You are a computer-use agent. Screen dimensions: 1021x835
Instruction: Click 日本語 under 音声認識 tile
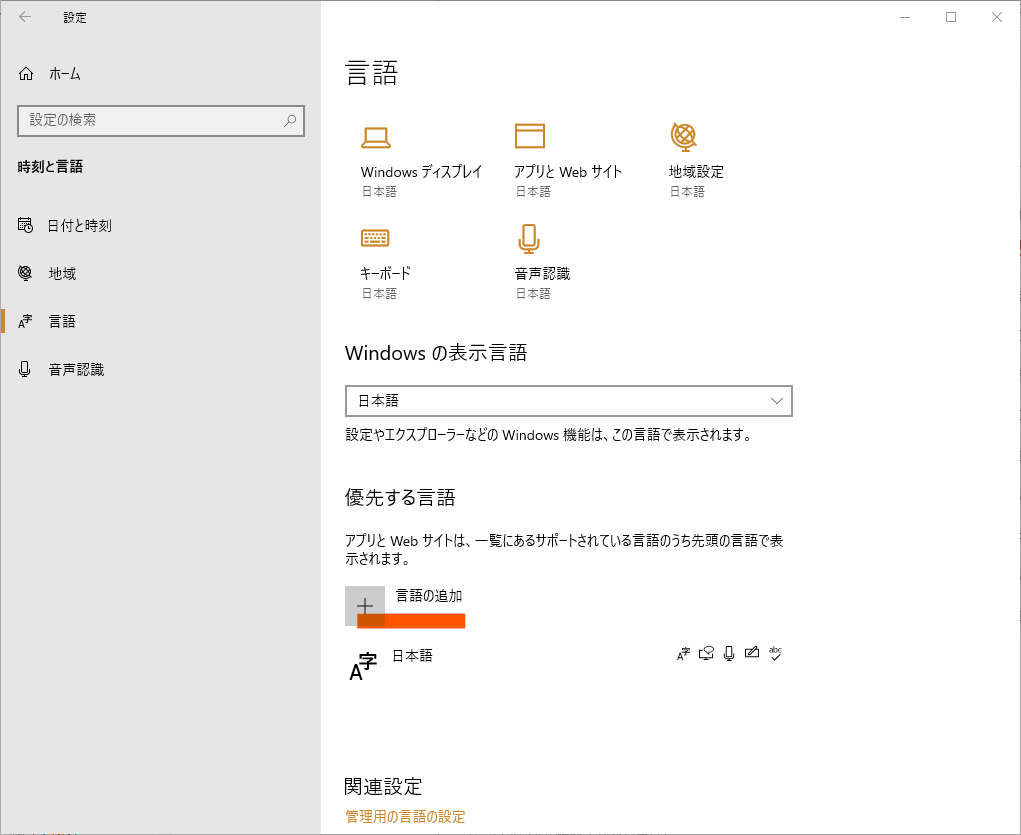[533, 294]
